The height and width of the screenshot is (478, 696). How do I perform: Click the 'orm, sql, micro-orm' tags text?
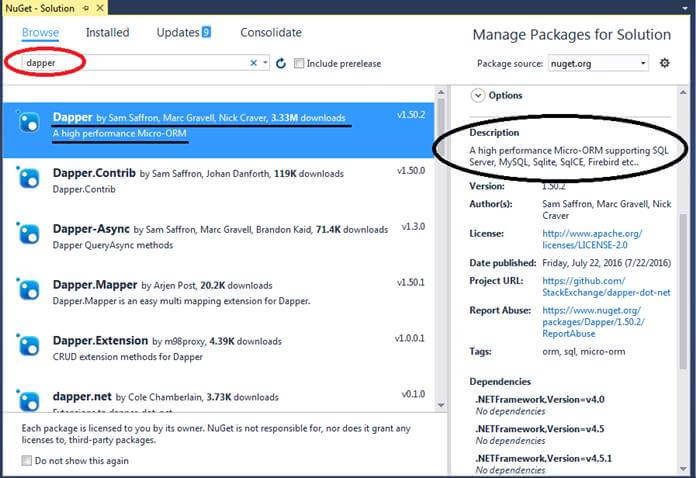tap(583, 352)
